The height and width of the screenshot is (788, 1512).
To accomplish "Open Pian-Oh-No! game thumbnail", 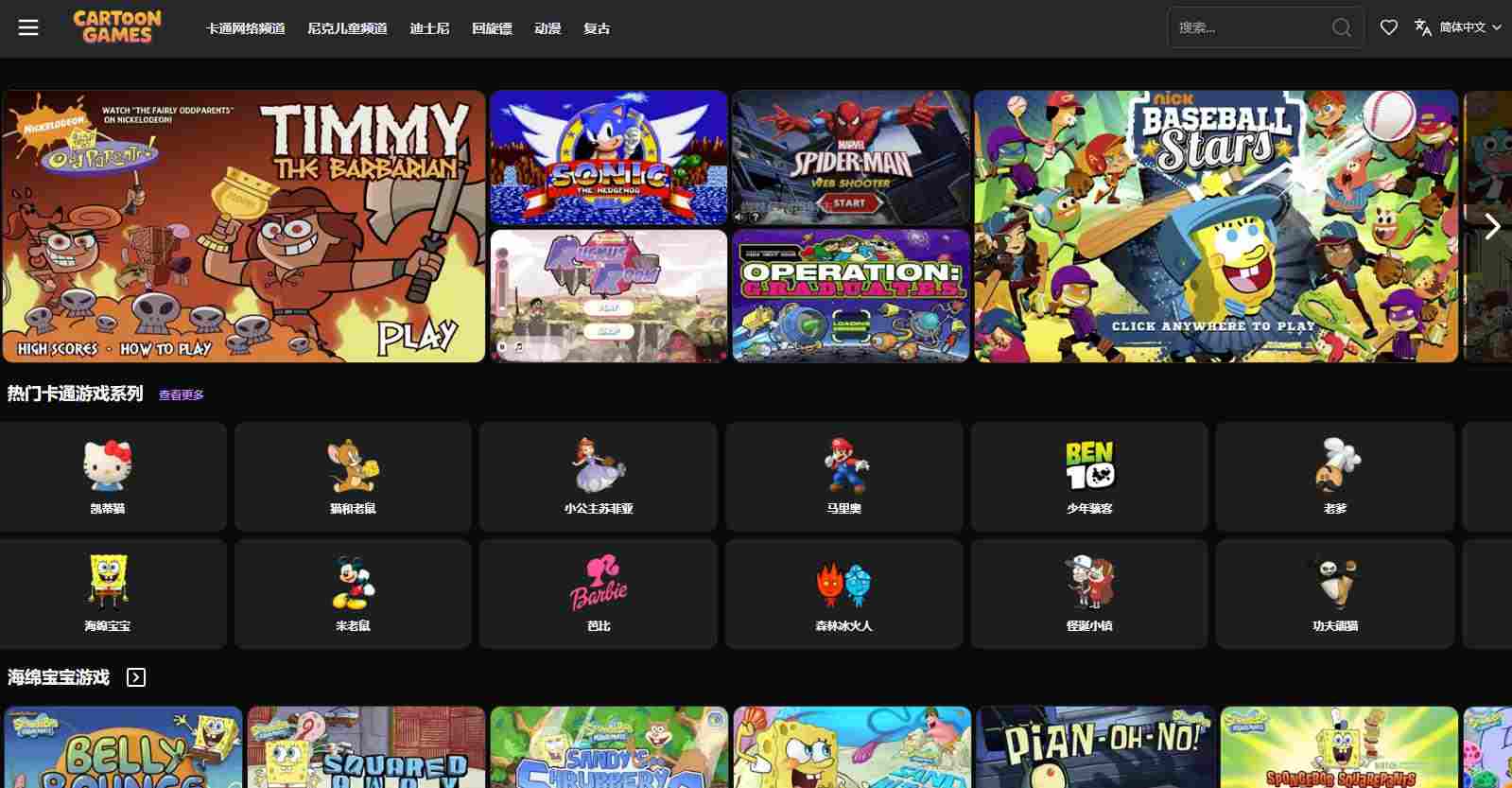I will (x=1096, y=747).
